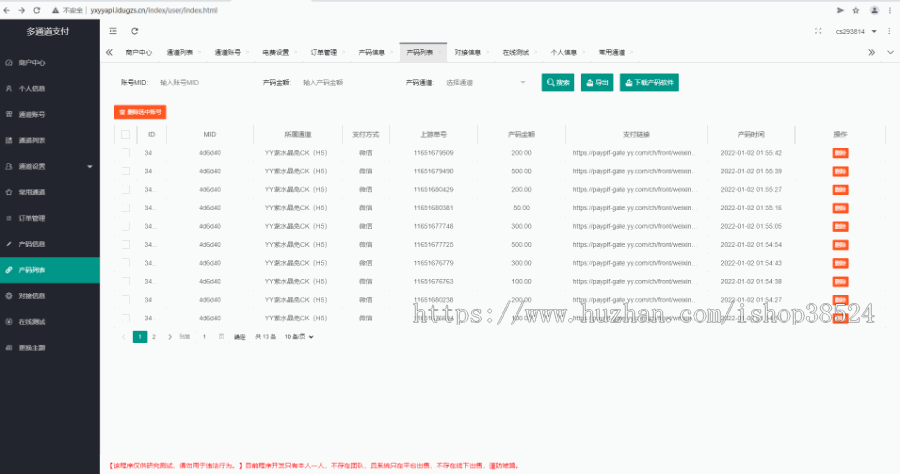The height and width of the screenshot is (474, 900).
Task: Toggle the select-all checkbox in table header
Action: 126,134
